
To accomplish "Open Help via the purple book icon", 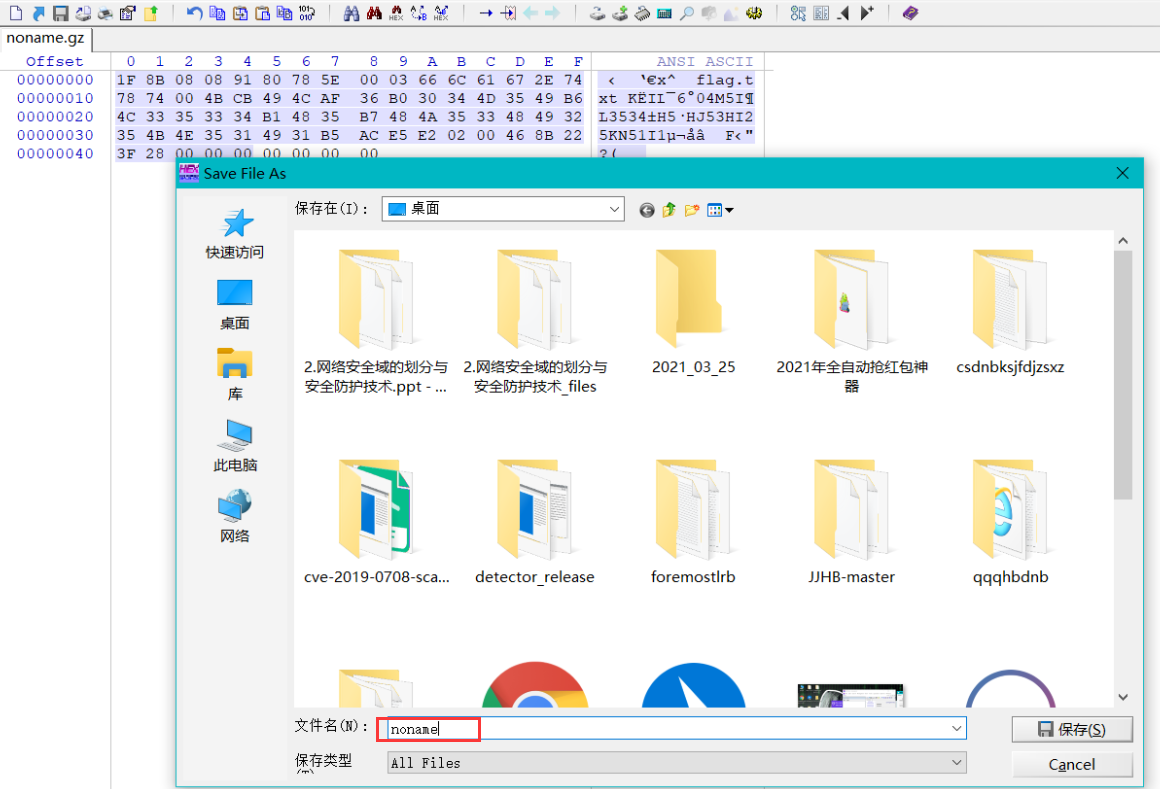I will [911, 13].
